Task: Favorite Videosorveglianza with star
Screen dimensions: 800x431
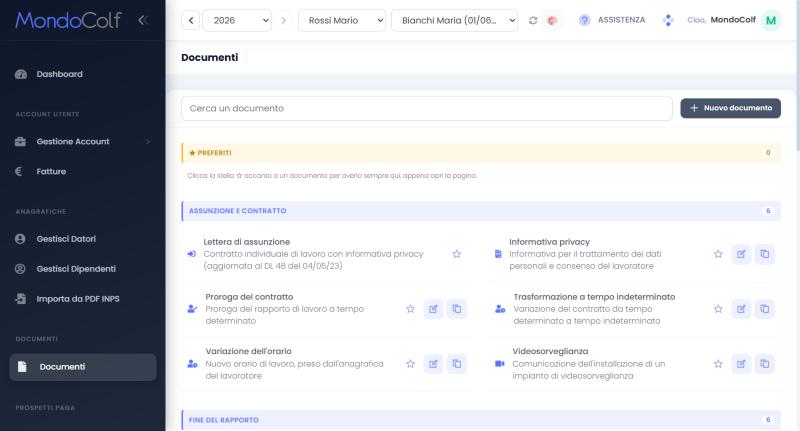Action: click(718, 364)
